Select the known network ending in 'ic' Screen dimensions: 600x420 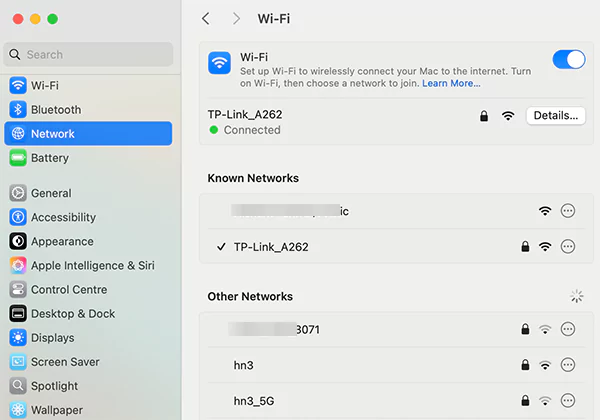pos(396,211)
